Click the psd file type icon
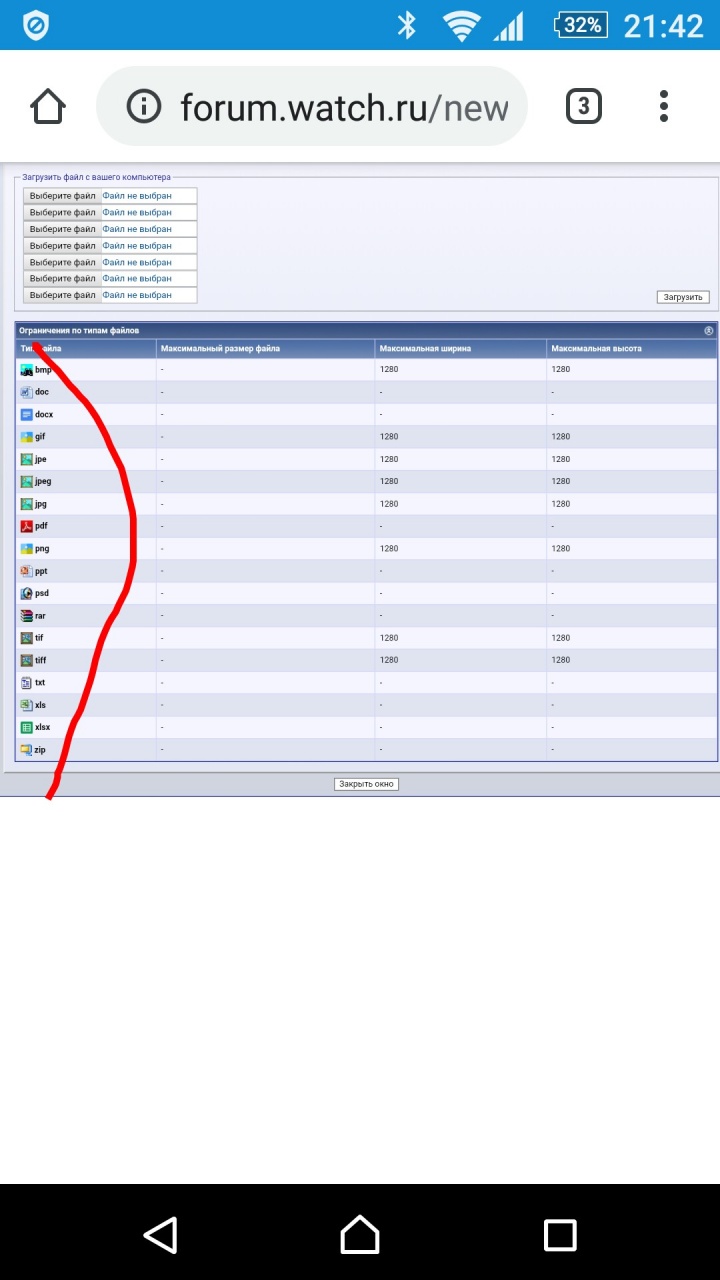 click(27, 593)
